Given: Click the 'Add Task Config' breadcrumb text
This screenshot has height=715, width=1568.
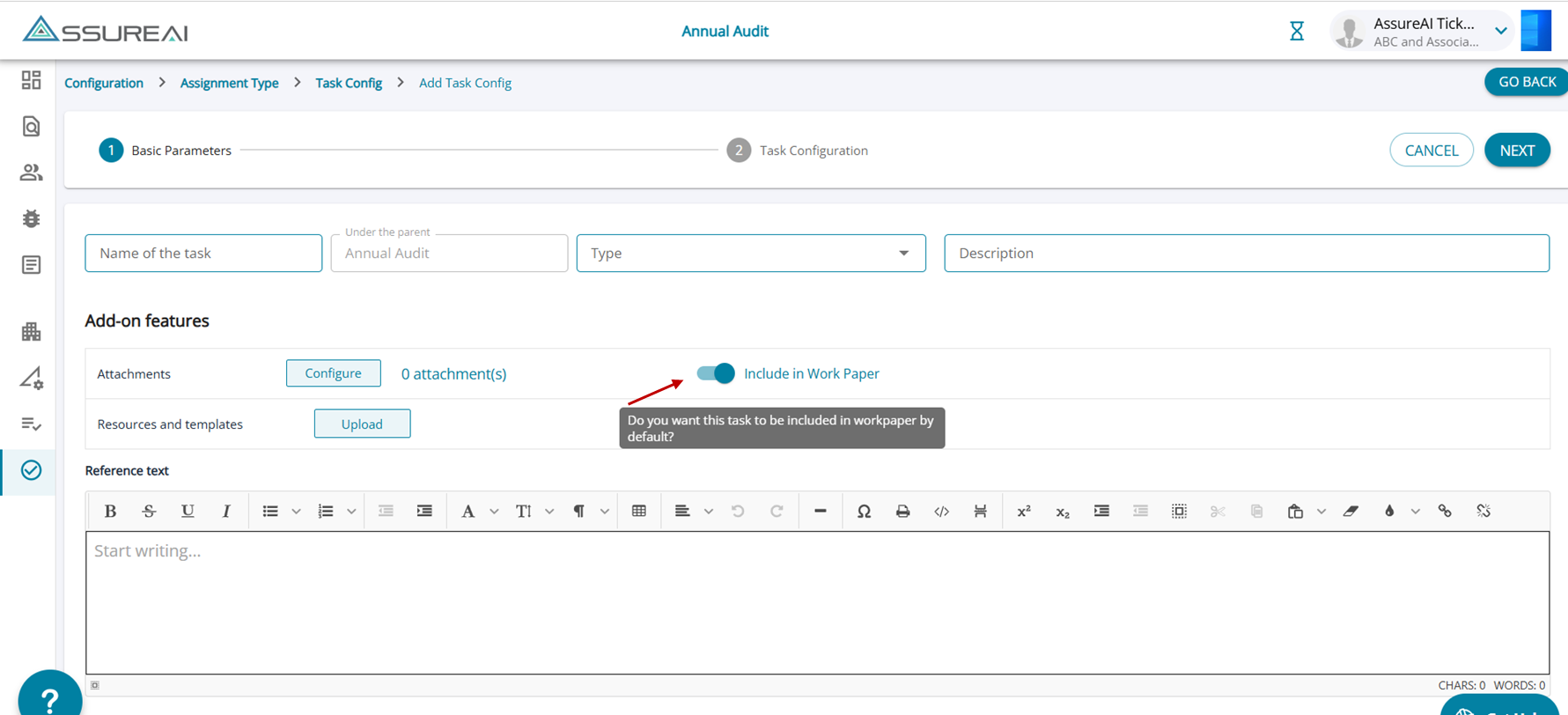Looking at the screenshot, I should pos(465,83).
